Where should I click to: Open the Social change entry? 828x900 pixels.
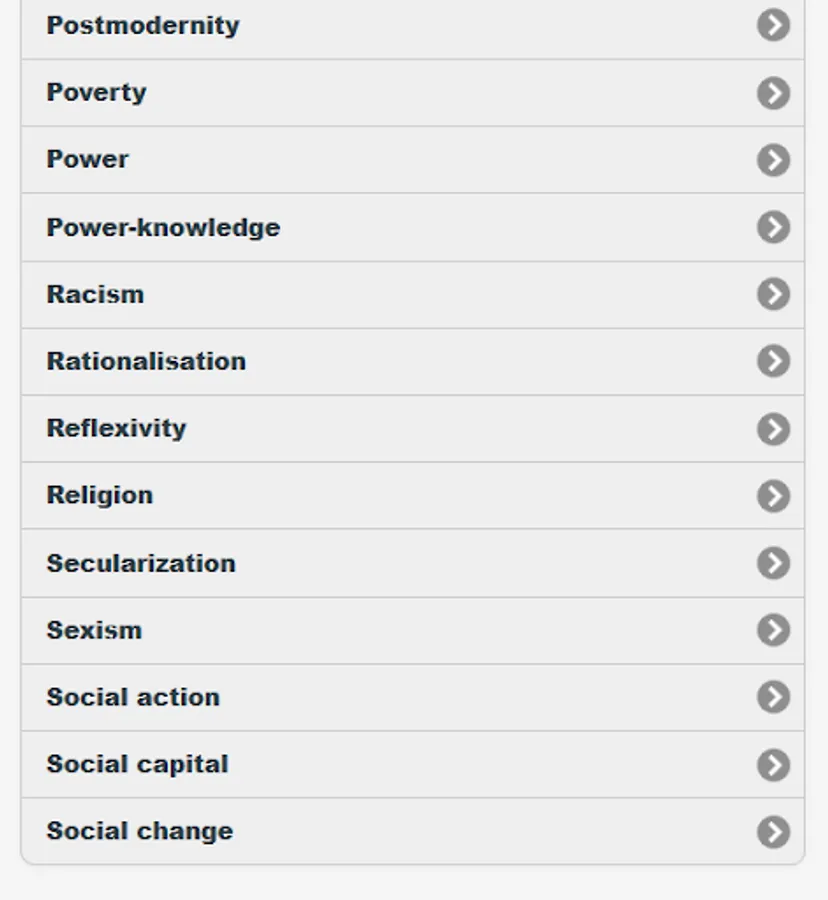140,831
